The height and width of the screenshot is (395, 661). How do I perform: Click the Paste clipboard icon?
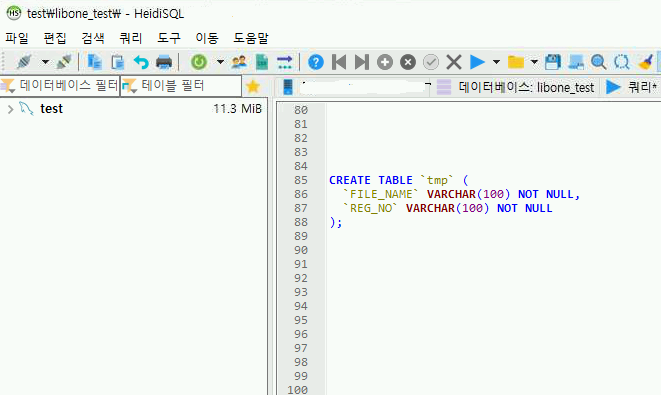point(118,62)
